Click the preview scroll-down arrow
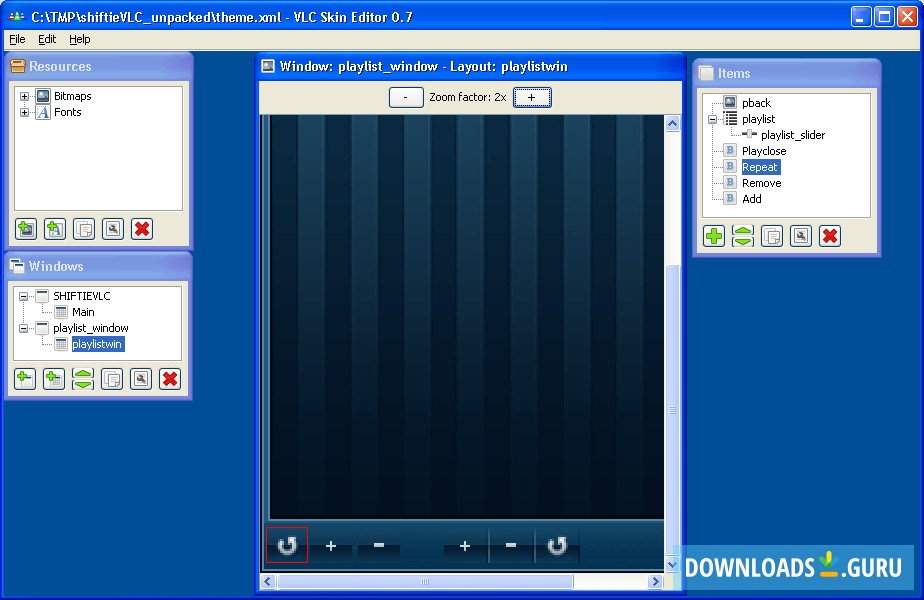 (x=672, y=565)
